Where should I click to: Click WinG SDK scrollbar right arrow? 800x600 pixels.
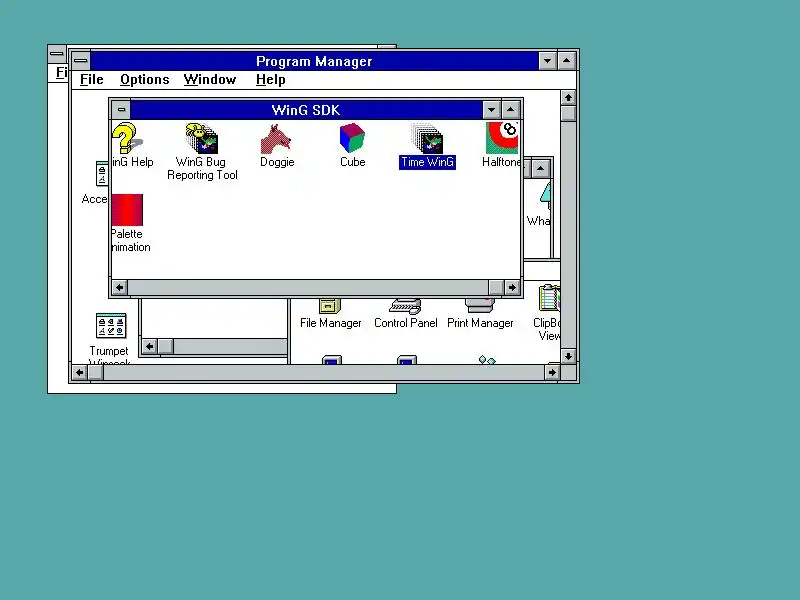512,287
